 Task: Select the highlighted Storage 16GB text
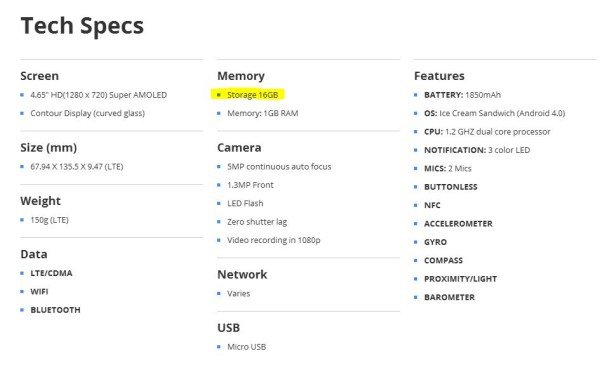pos(253,95)
